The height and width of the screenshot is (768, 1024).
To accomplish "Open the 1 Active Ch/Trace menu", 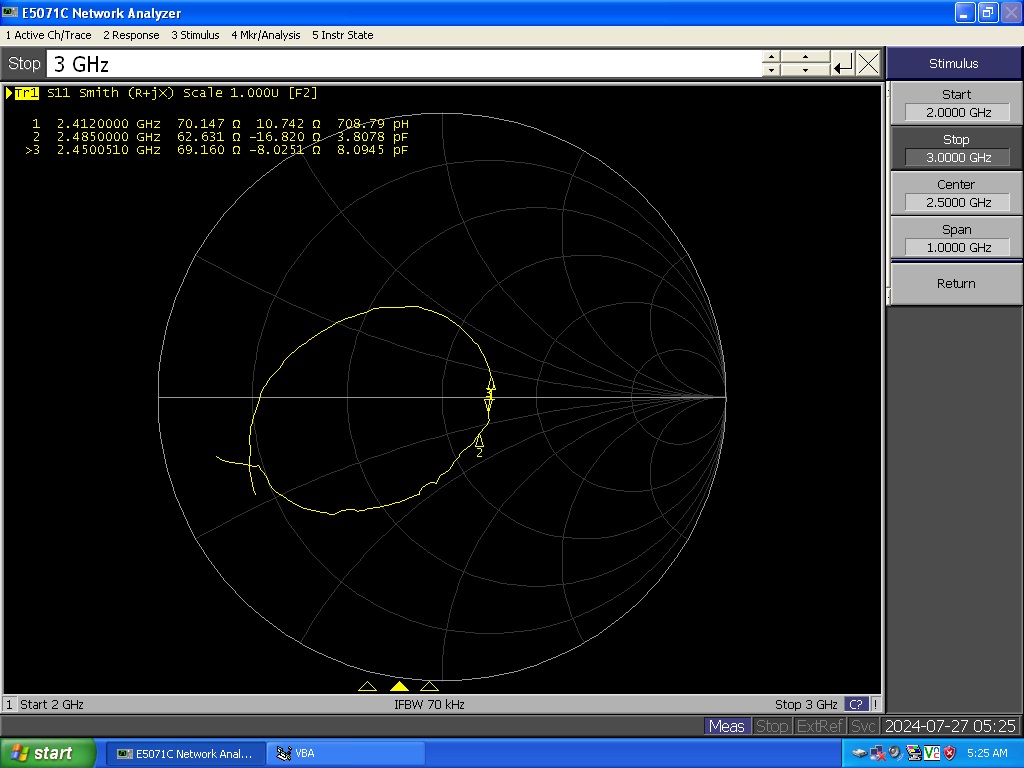I will click(48, 35).
